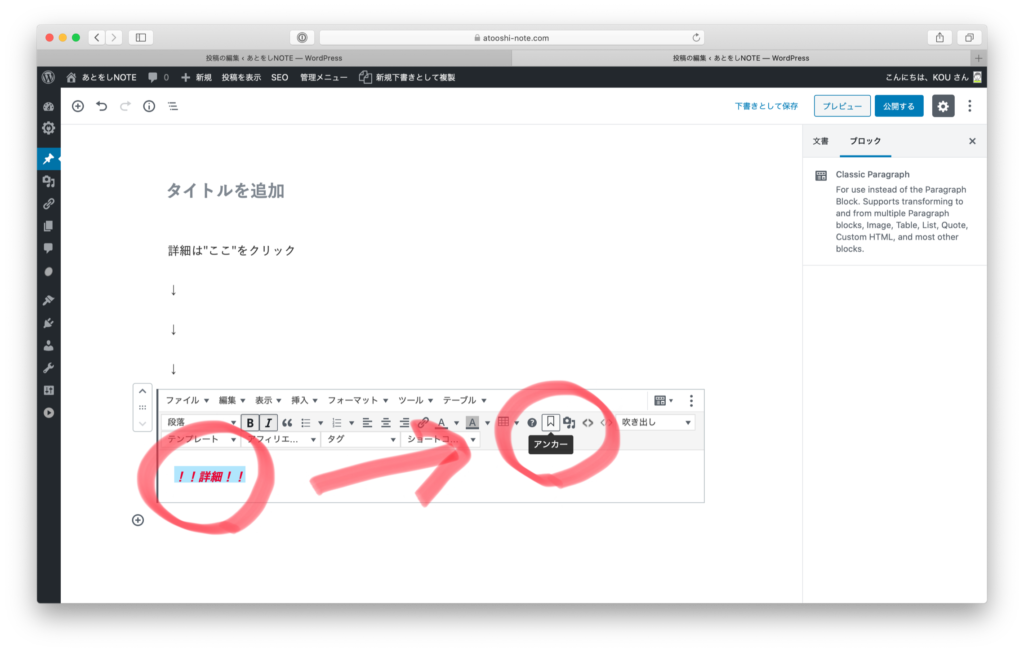Click the 下書きとして保存 save draft link
The height and width of the screenshot is (652, 1024).
766,106
